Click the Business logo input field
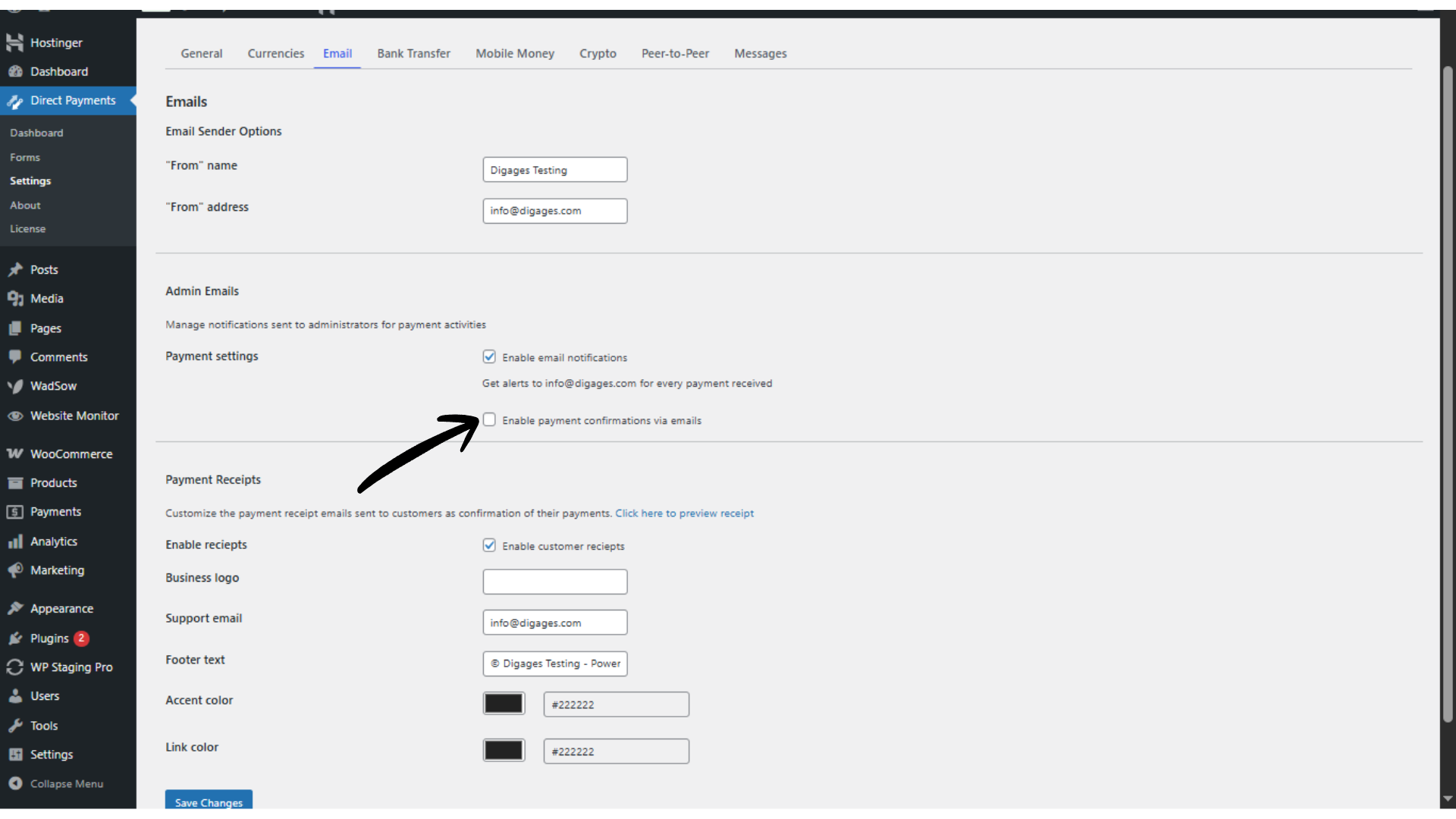 pyautogui.click(x=554, y=582)
